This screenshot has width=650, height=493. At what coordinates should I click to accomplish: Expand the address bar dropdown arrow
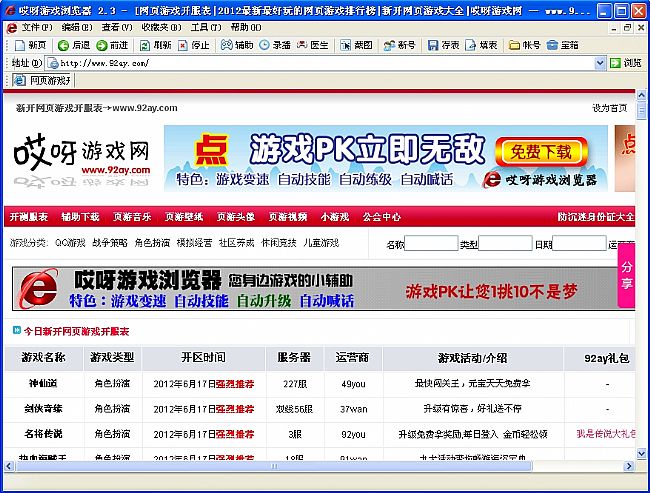point(600,63)
